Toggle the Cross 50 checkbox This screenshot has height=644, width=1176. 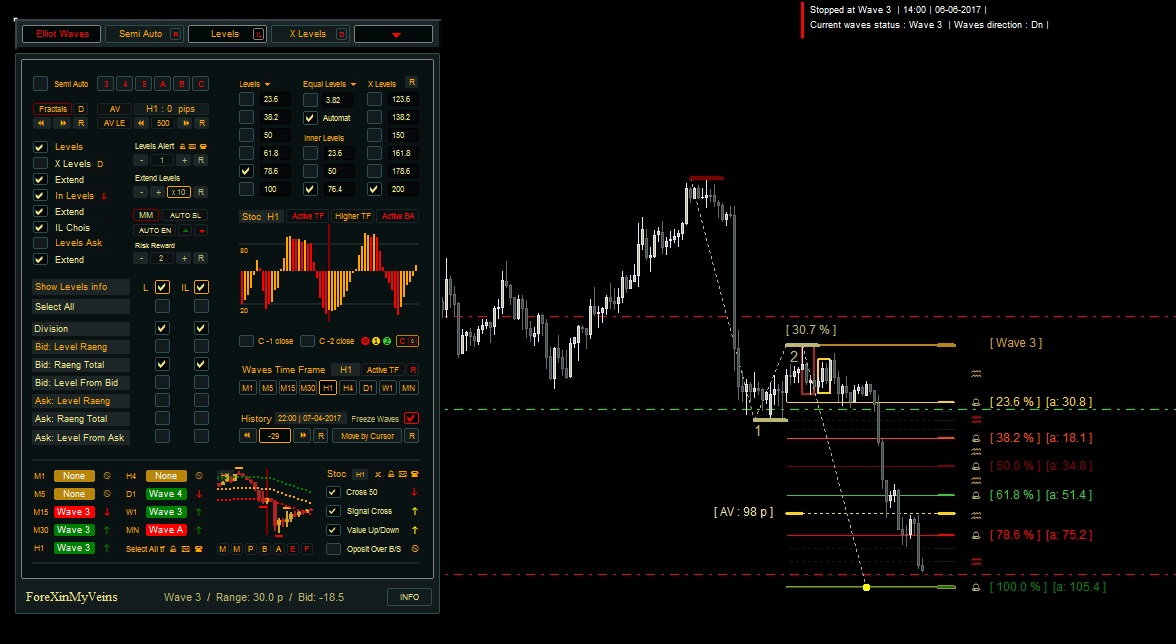334,492
